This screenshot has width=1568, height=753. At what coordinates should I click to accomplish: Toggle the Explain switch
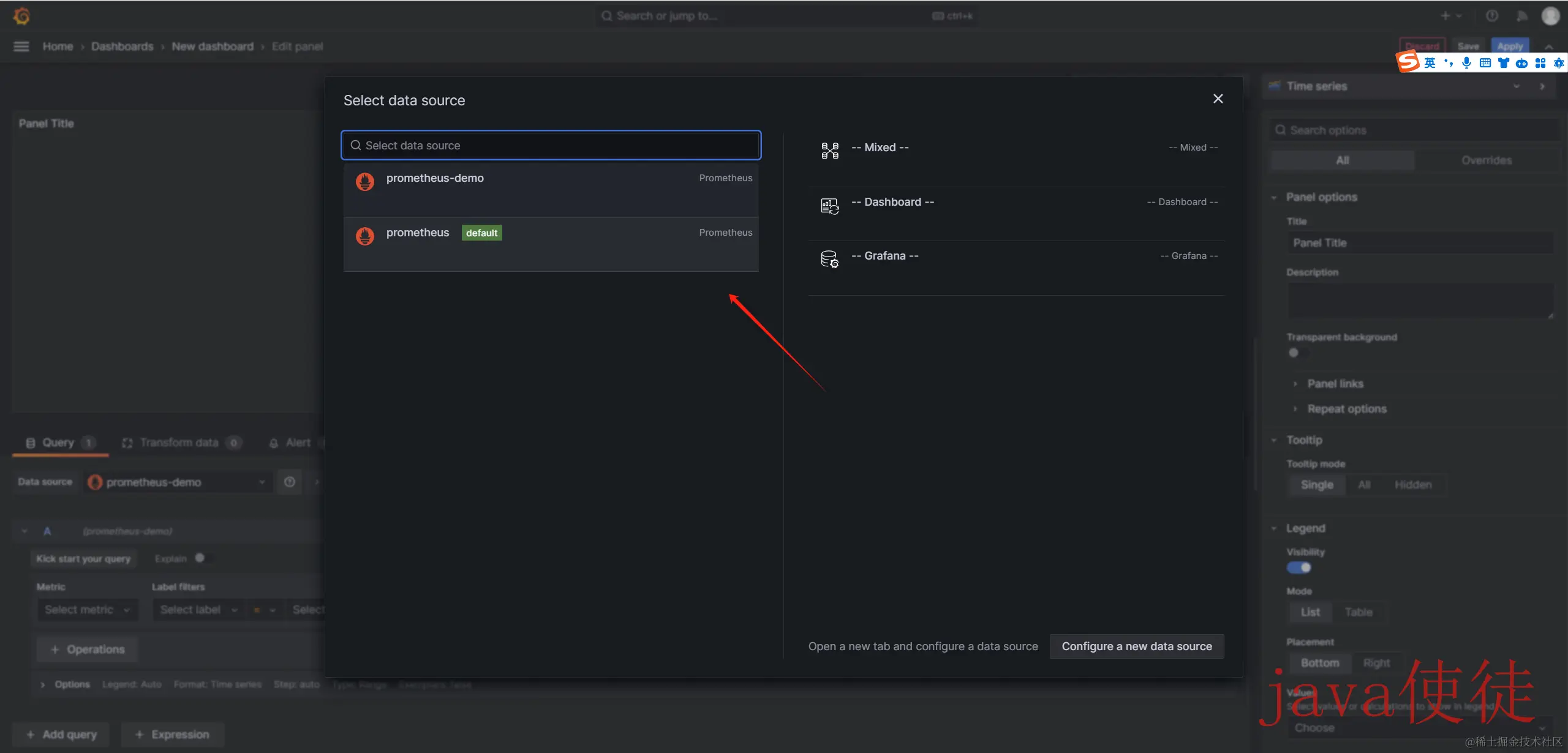coord(203,558)
